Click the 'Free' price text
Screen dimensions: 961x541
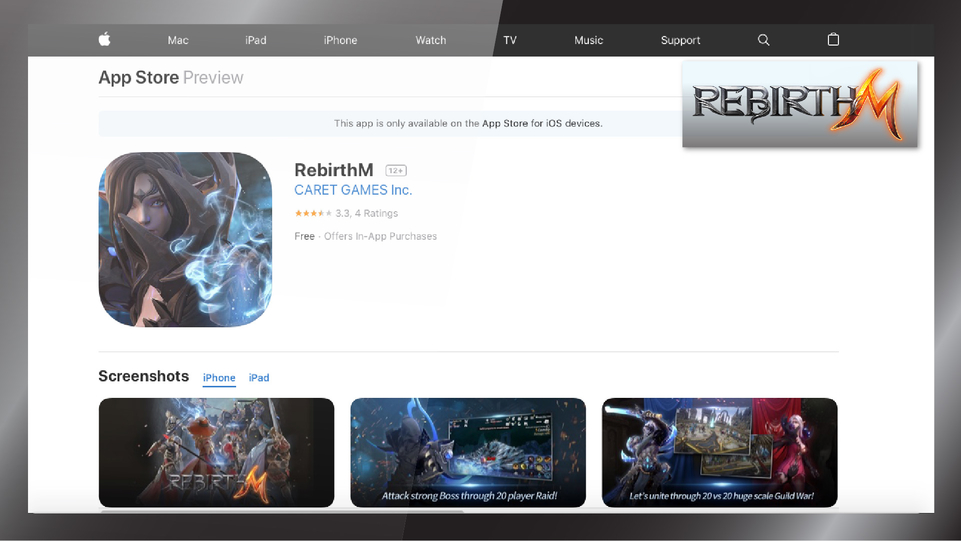pos(304,236)
